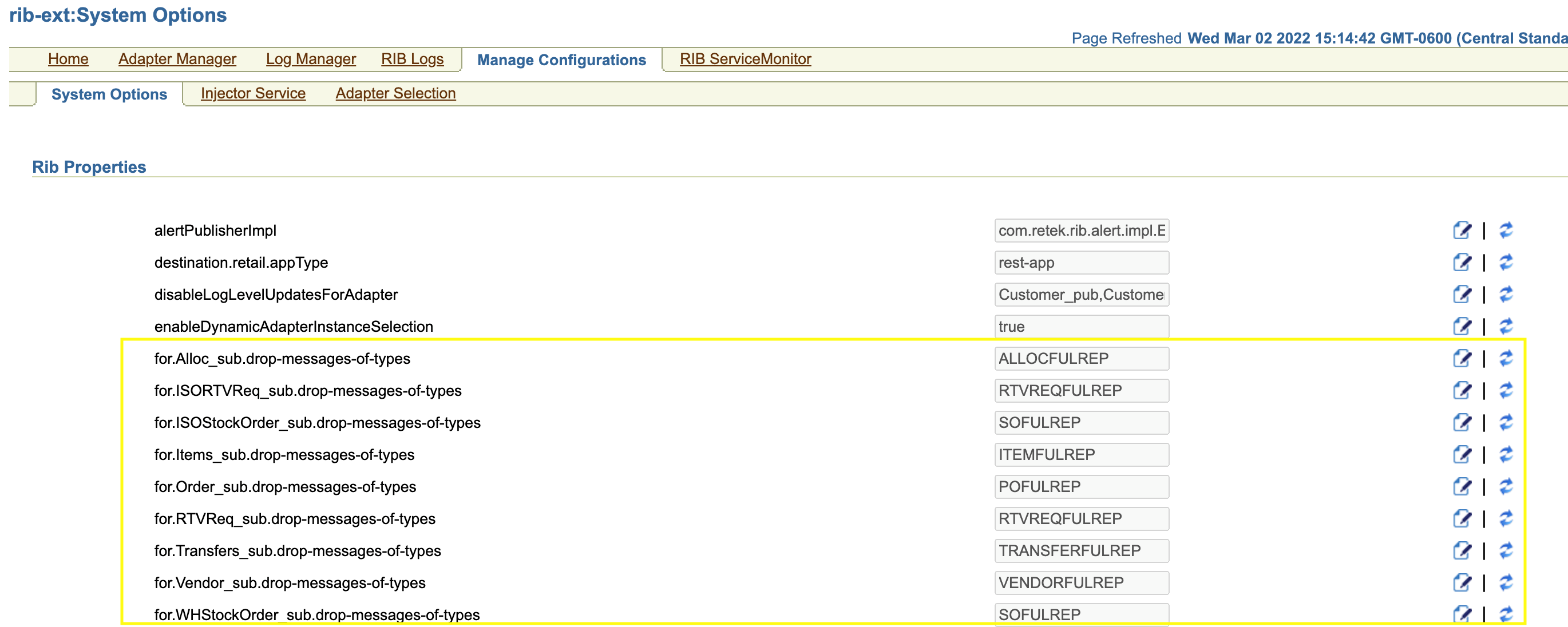Image resolution: width=1568 pixels, height=627 pixels.
Task: Click refresh icon for for.Items_sub row
Action: 1506,455
